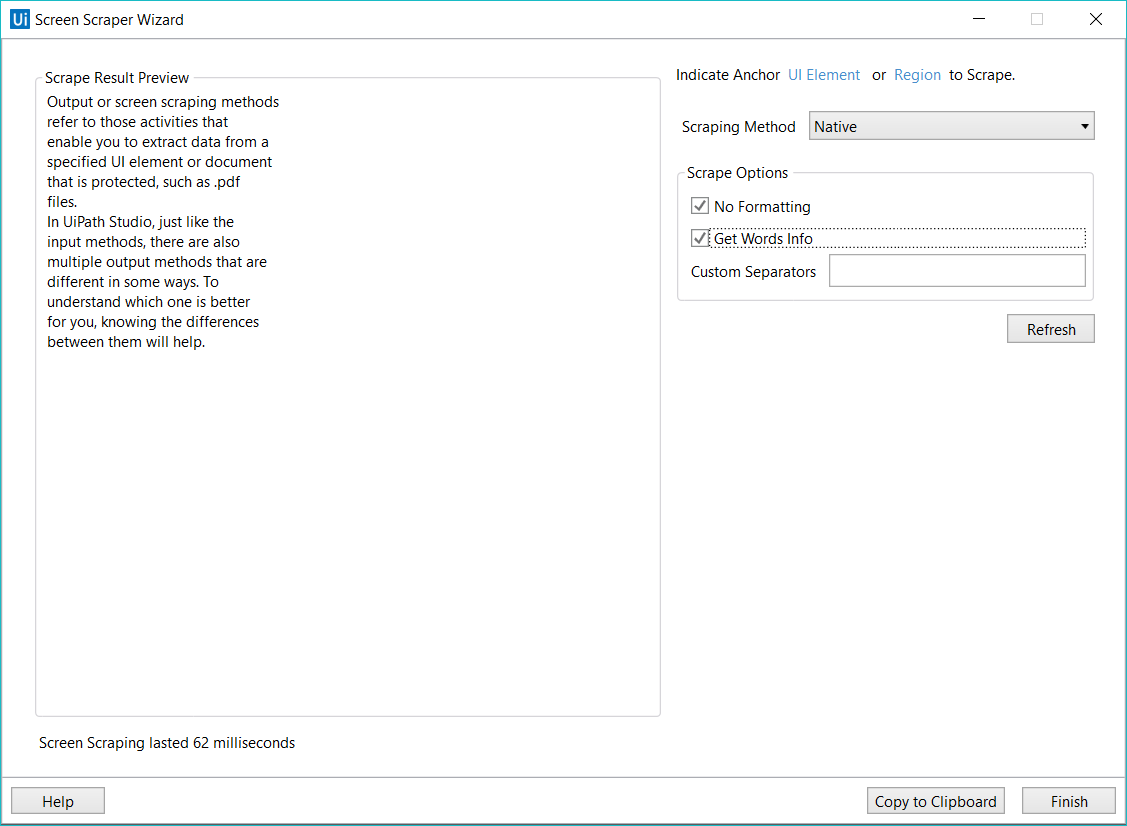Click the Help button

click(x=58, y=801)
